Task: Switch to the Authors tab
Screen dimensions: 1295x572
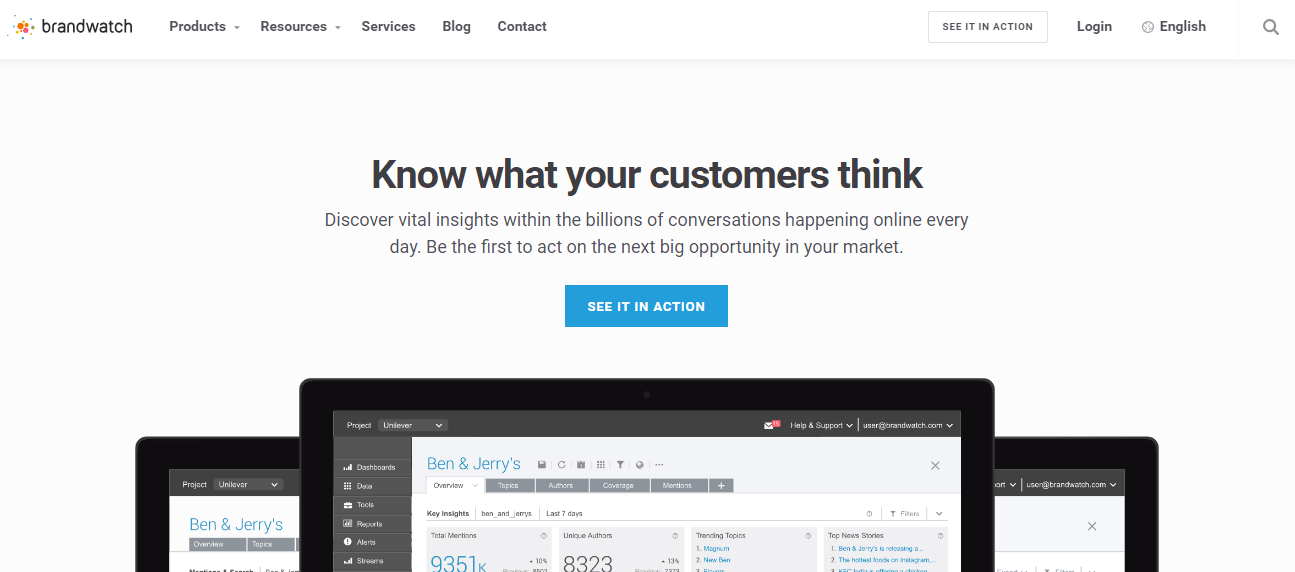Action: pyautogui.click(x=561, y=485)
